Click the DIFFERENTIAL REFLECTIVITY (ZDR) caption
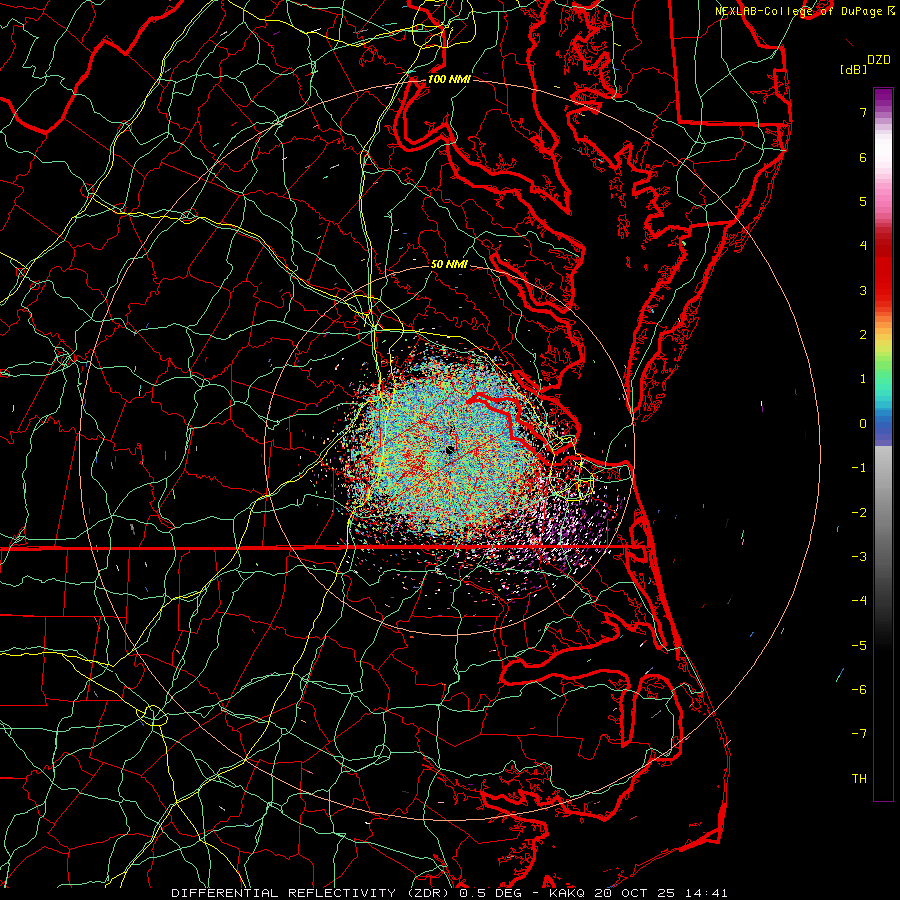This screenshot has width=900, height=900. (312, 893)
